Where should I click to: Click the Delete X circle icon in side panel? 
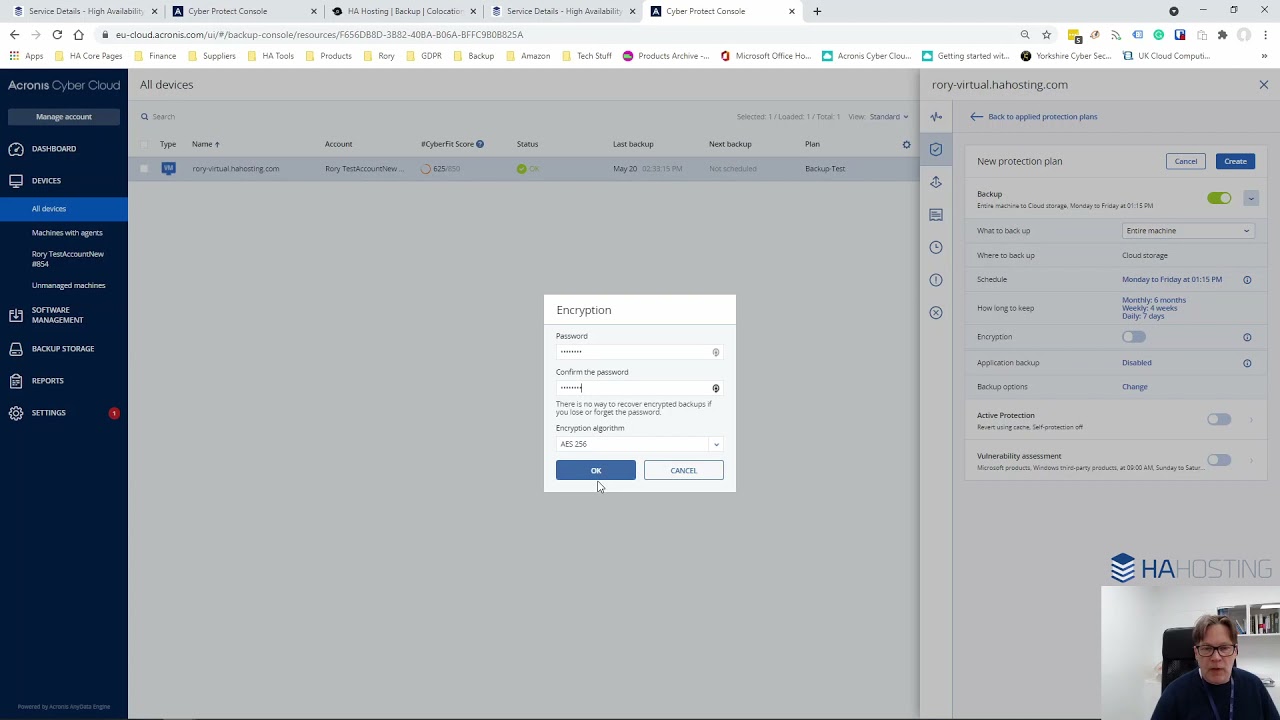coord(936,313)
